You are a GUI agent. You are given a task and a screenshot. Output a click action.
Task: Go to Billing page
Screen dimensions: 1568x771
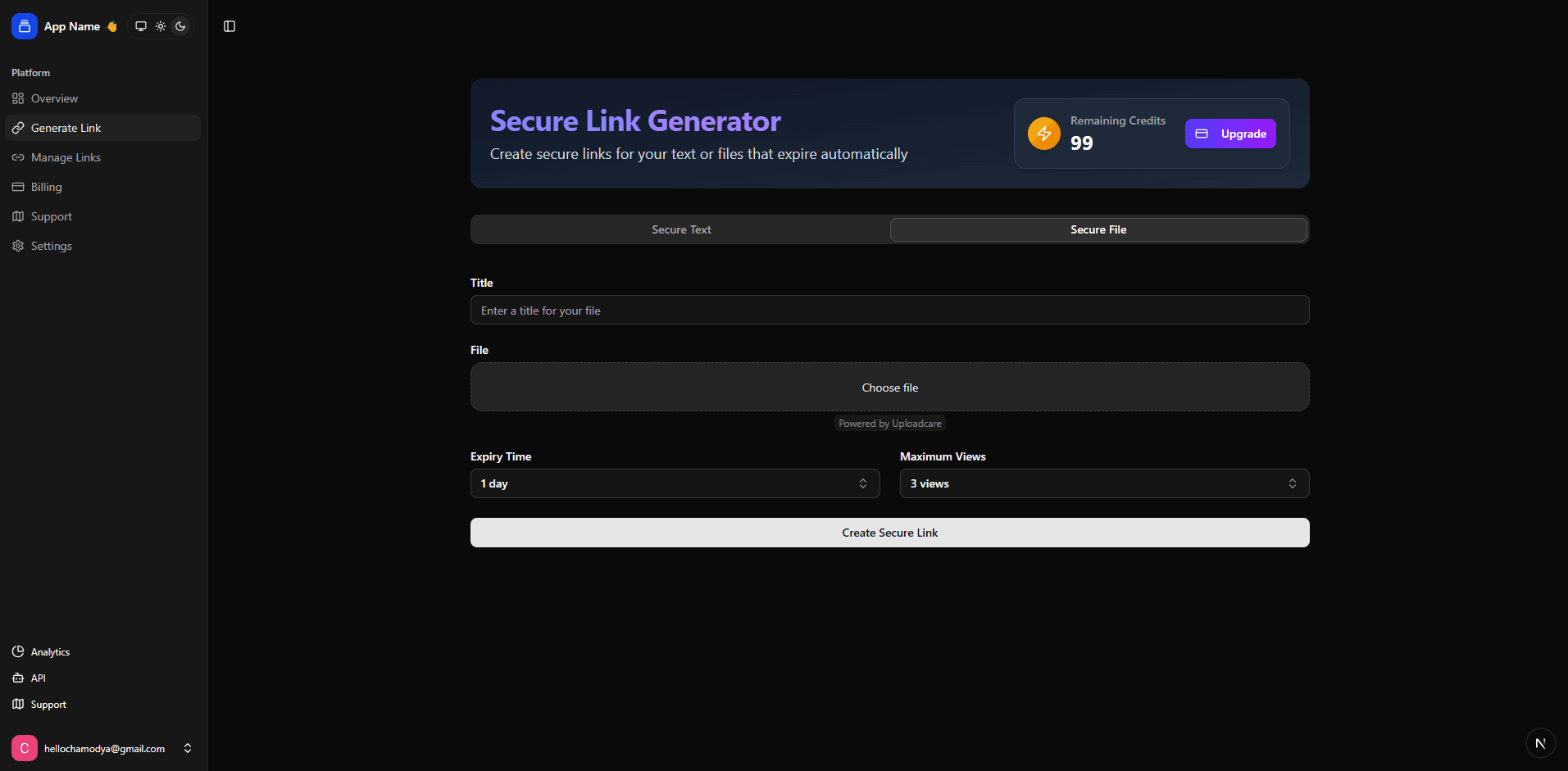tap(102, 187)
